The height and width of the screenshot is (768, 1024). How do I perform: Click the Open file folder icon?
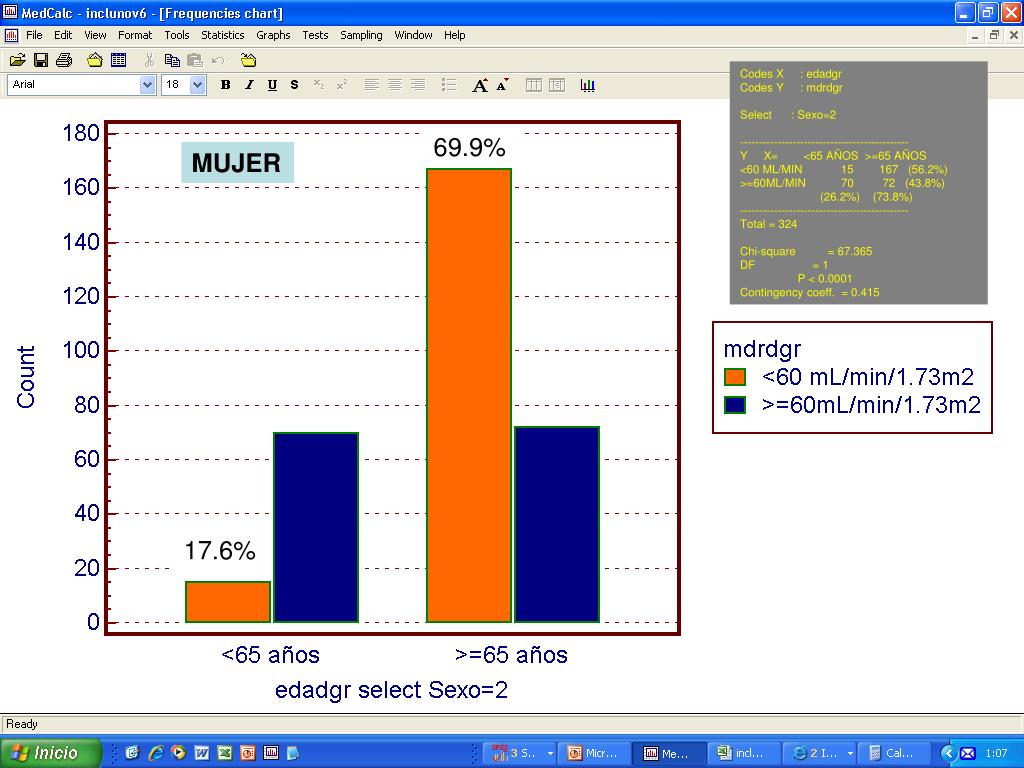[18, 61]
